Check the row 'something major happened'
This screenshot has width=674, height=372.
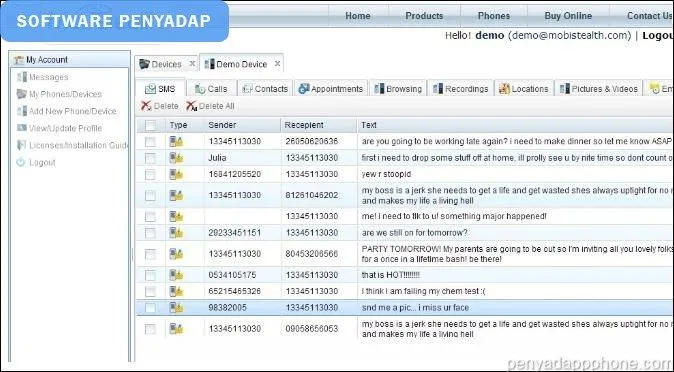(x=150, y=216)
